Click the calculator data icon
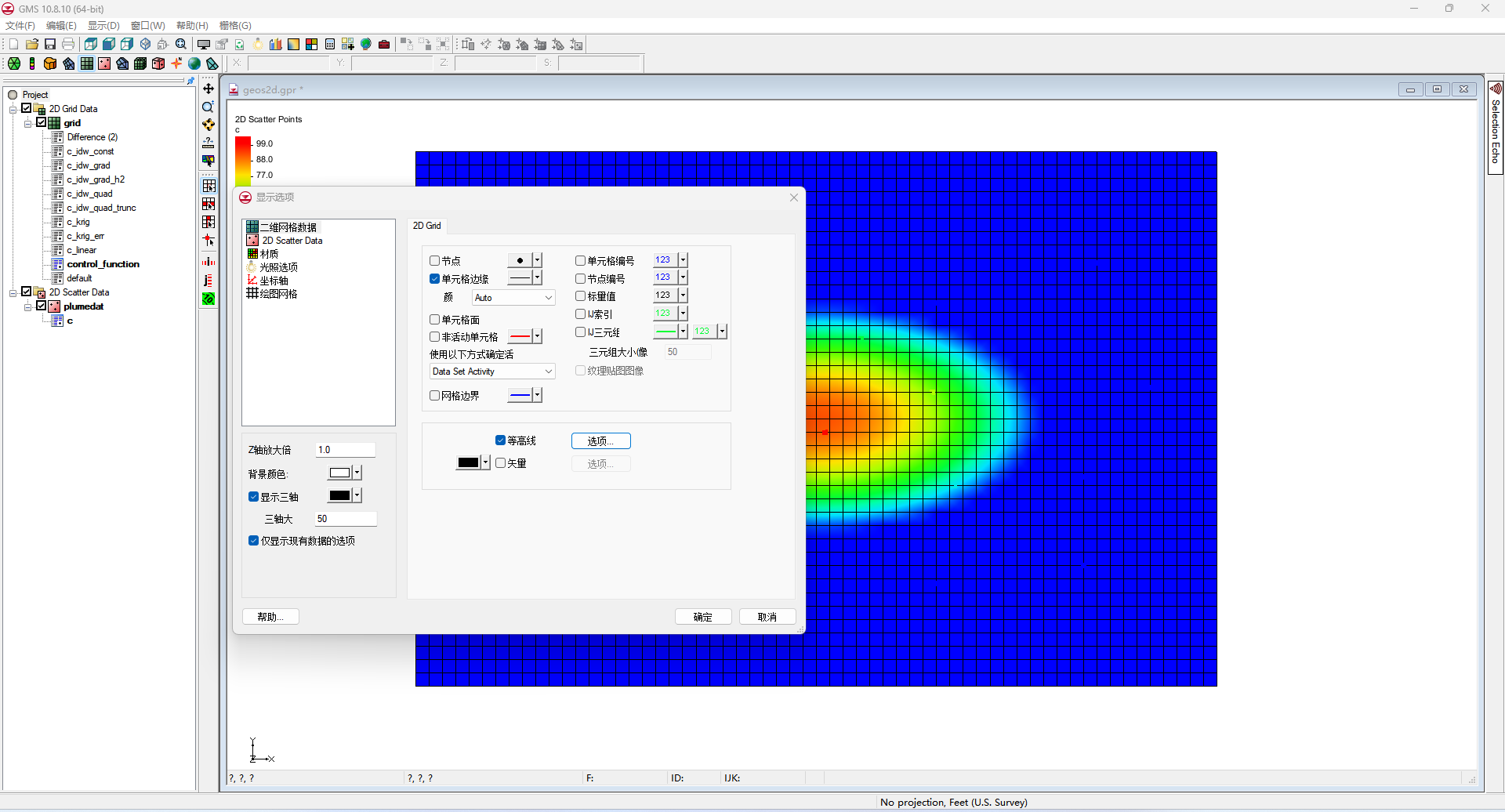The height and width of the screenshot is (812, 1505). pos(330,45)
